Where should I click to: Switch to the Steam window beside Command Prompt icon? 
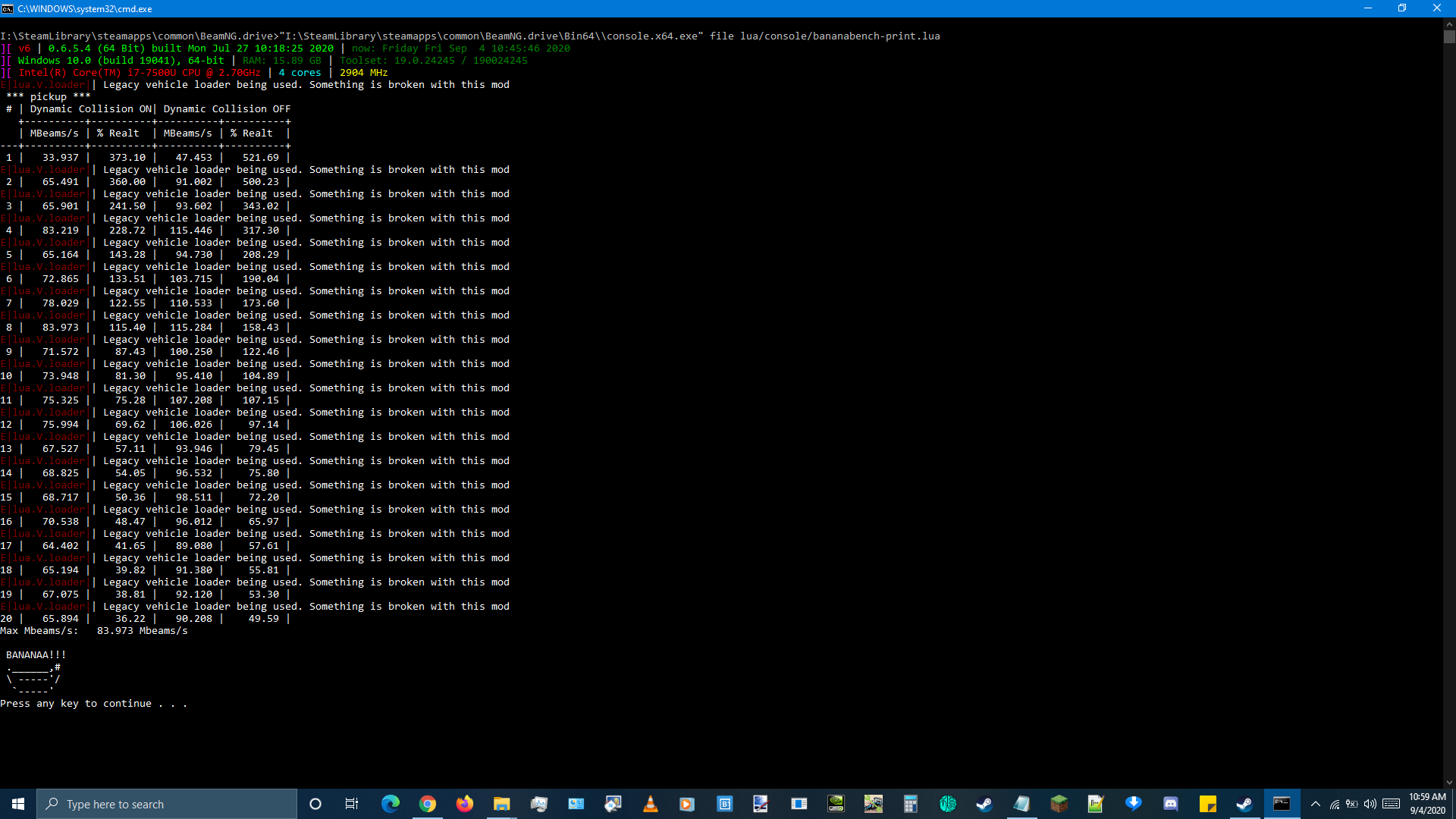pos(1244,804)
